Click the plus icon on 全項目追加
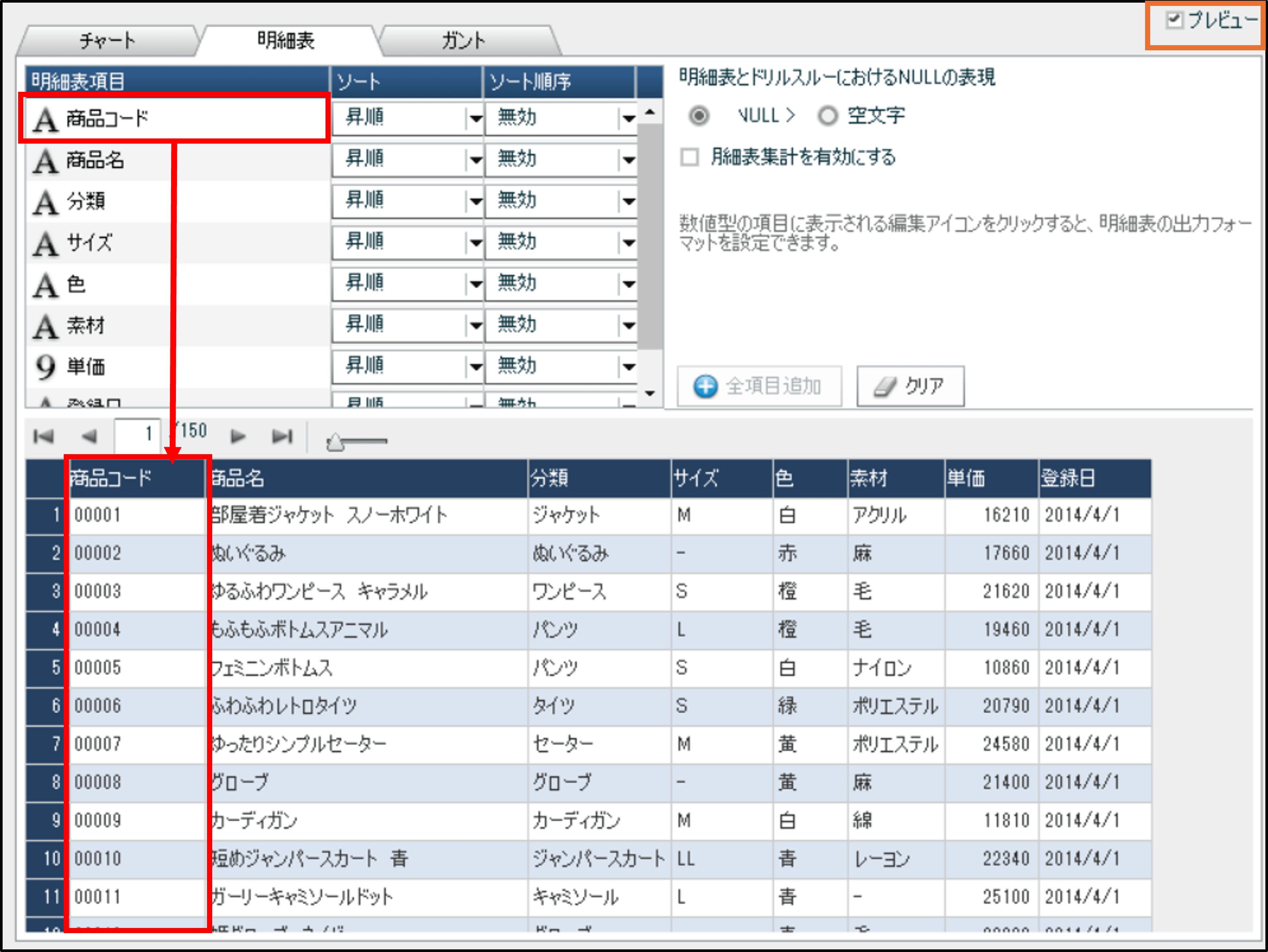This screenshot has width=1268, height=952. pos(705,387)
